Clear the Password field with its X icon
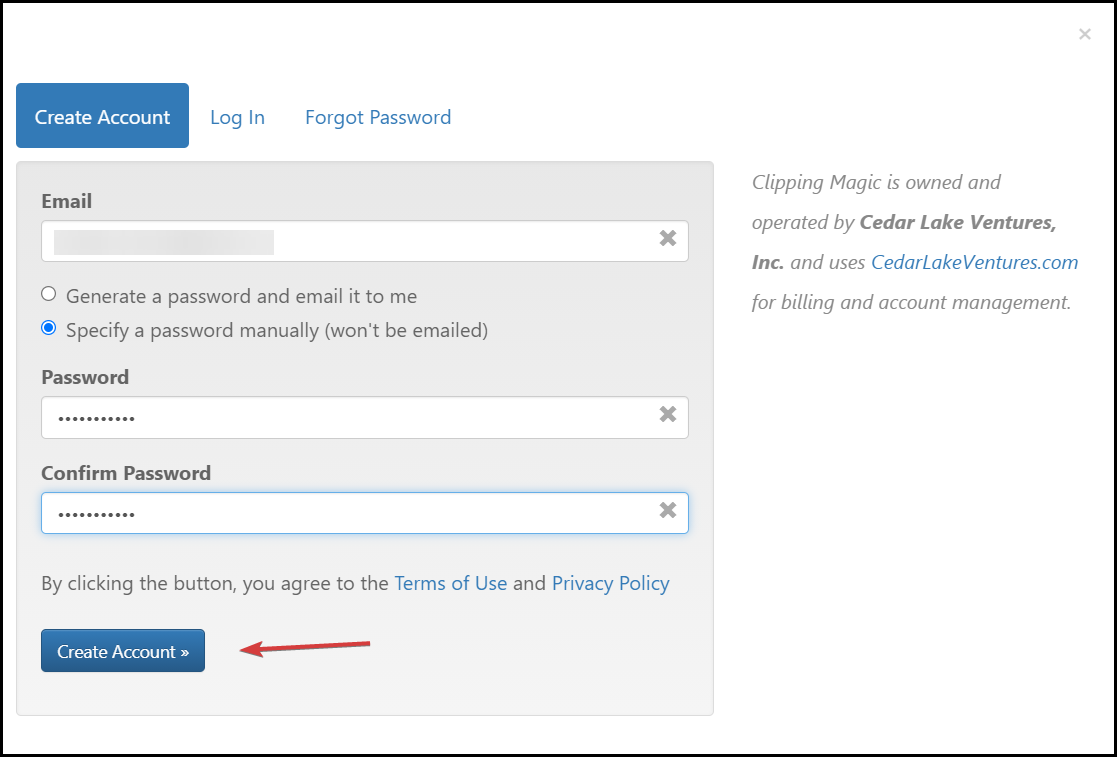Screen dimensions: 1117x757 668,414
